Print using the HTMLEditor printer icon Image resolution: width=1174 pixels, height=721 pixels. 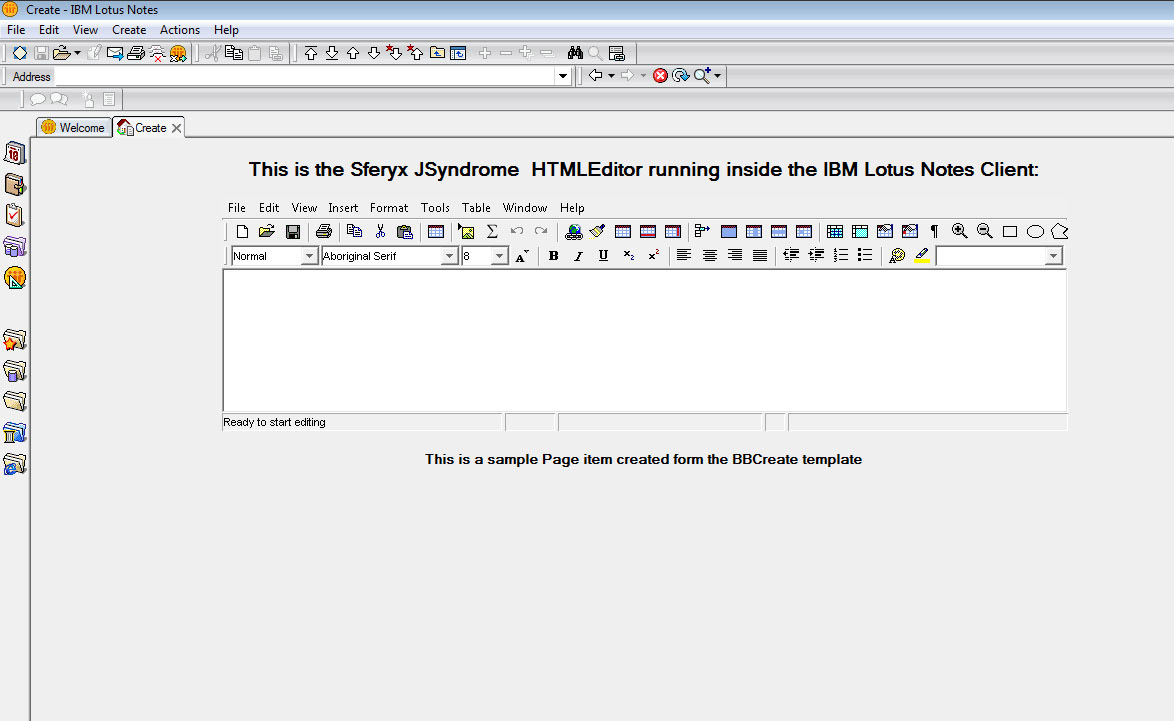[x=323, y=231]
